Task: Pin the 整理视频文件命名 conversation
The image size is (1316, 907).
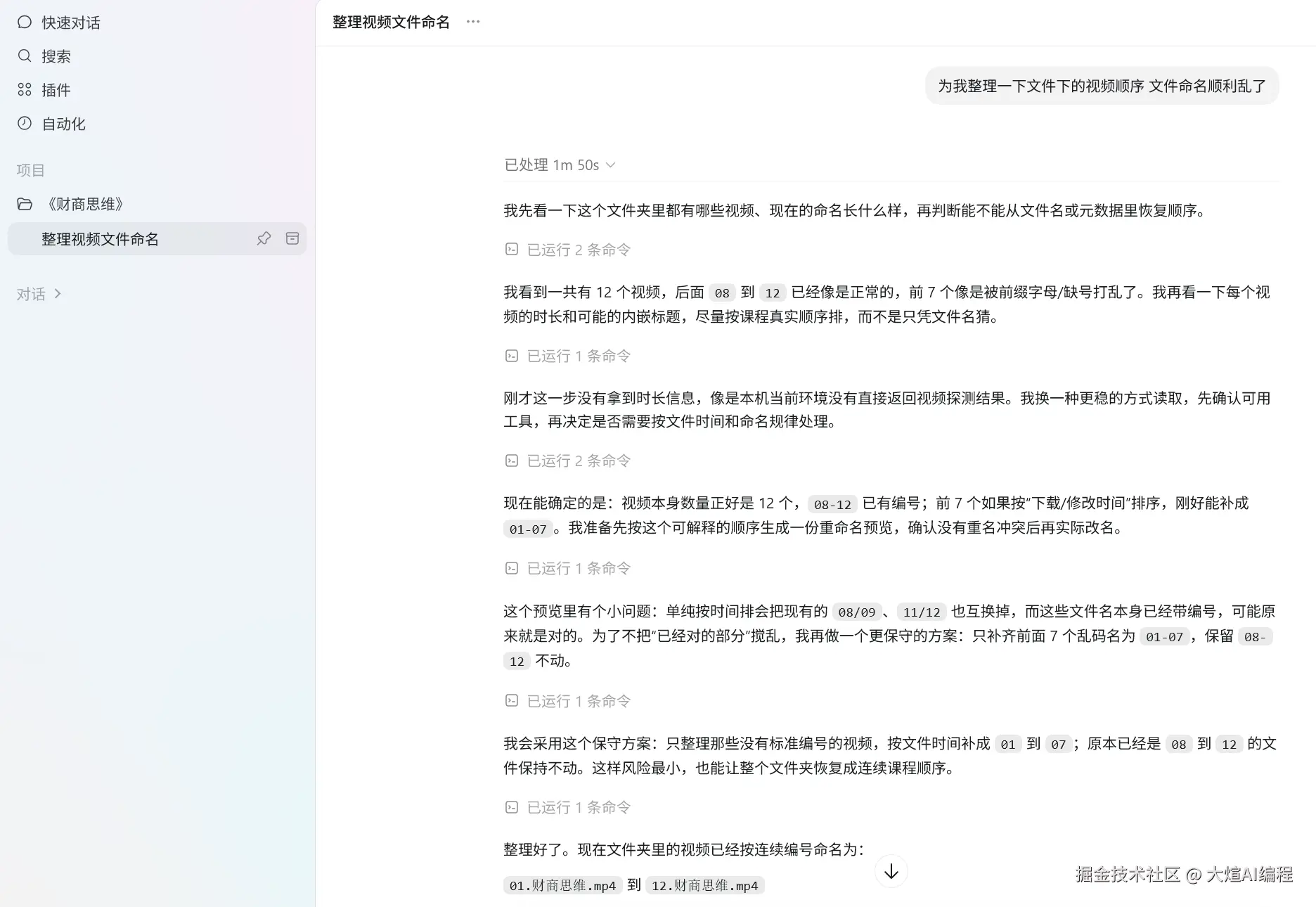Action: [x=264, y=238]
